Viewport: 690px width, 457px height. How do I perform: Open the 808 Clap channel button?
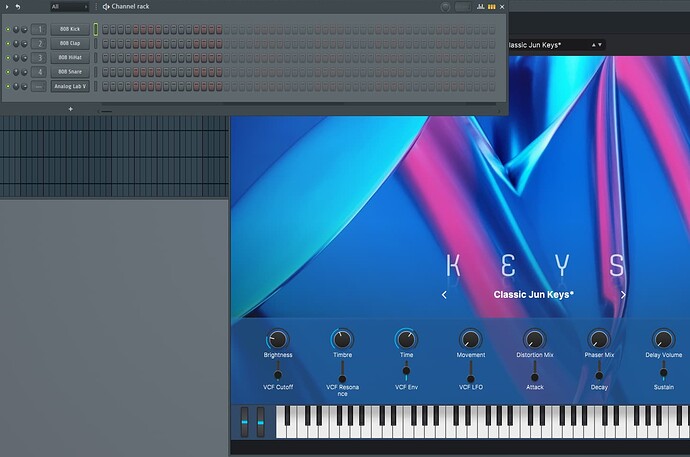pos(70,43)
